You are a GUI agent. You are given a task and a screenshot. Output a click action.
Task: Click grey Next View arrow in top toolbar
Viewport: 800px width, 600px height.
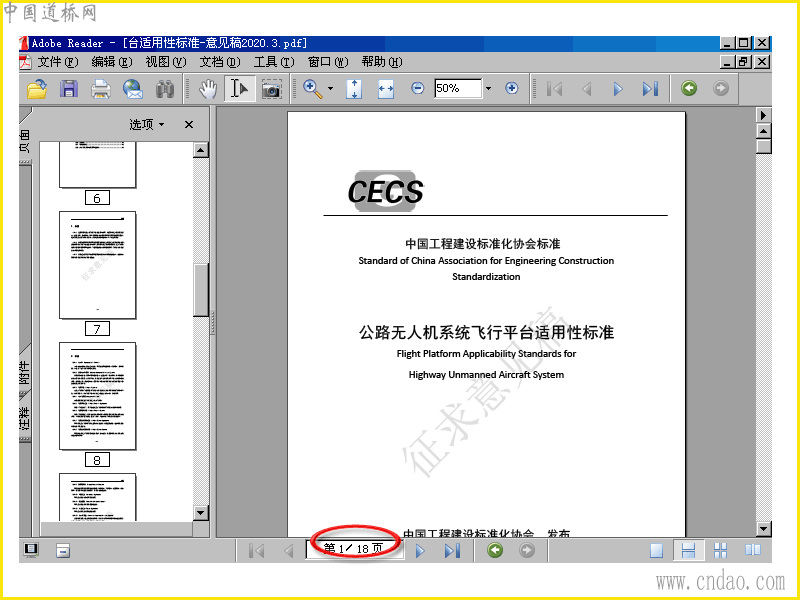tap(720, 88)
